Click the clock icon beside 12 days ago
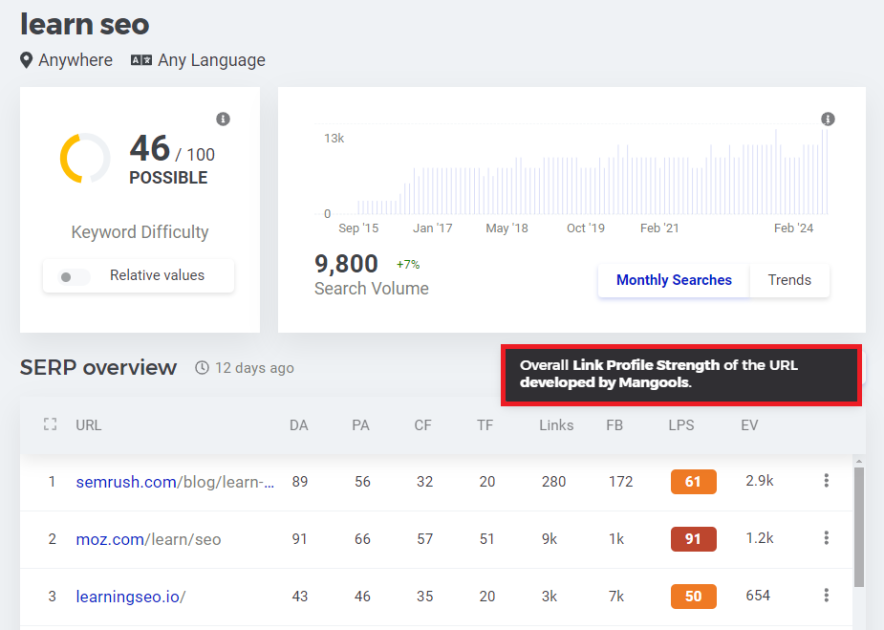Viewport: 884px width, 630px height. pos(202,368)
